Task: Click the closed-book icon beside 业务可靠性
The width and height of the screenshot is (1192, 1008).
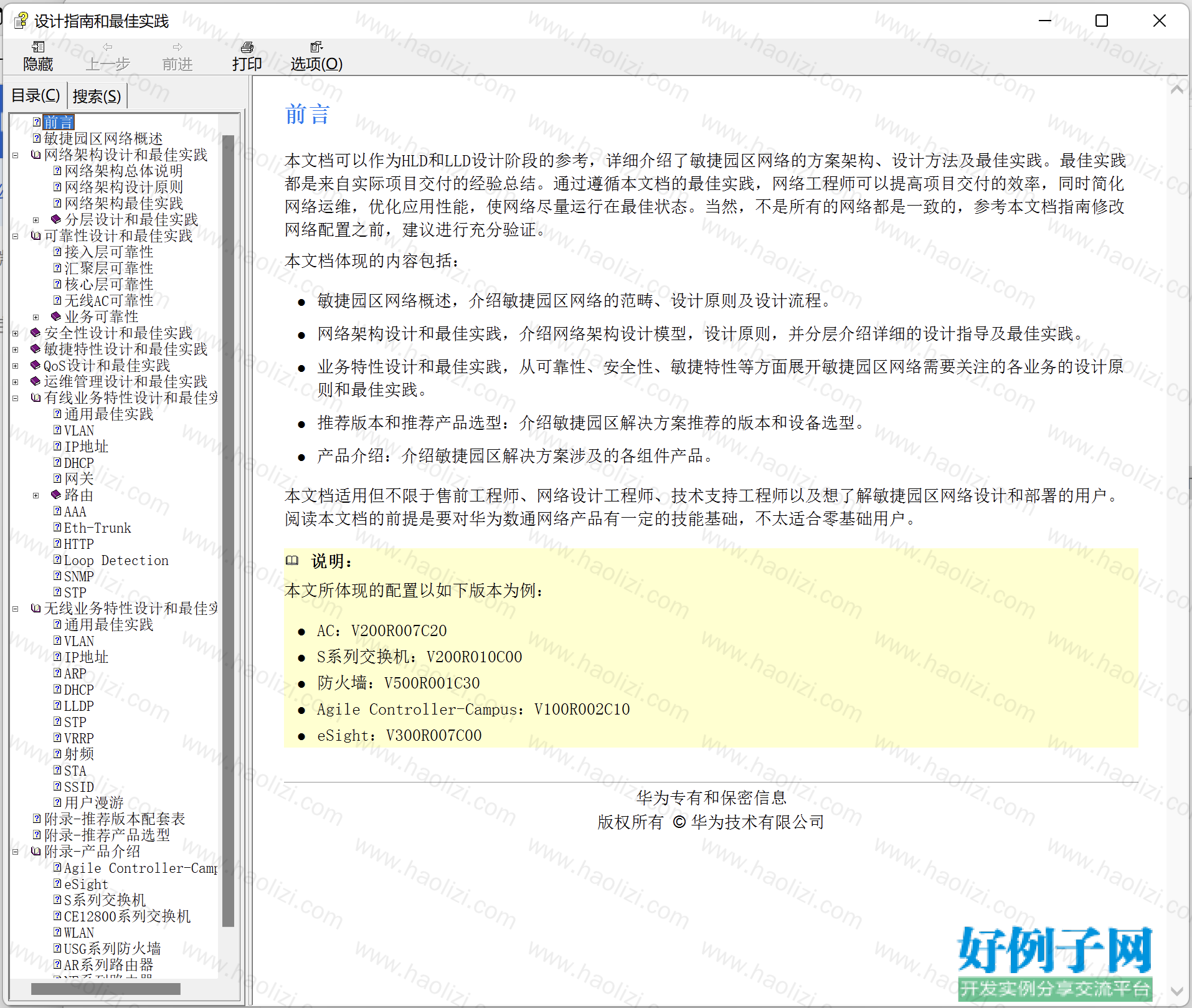Action: (x=57, y=316)
